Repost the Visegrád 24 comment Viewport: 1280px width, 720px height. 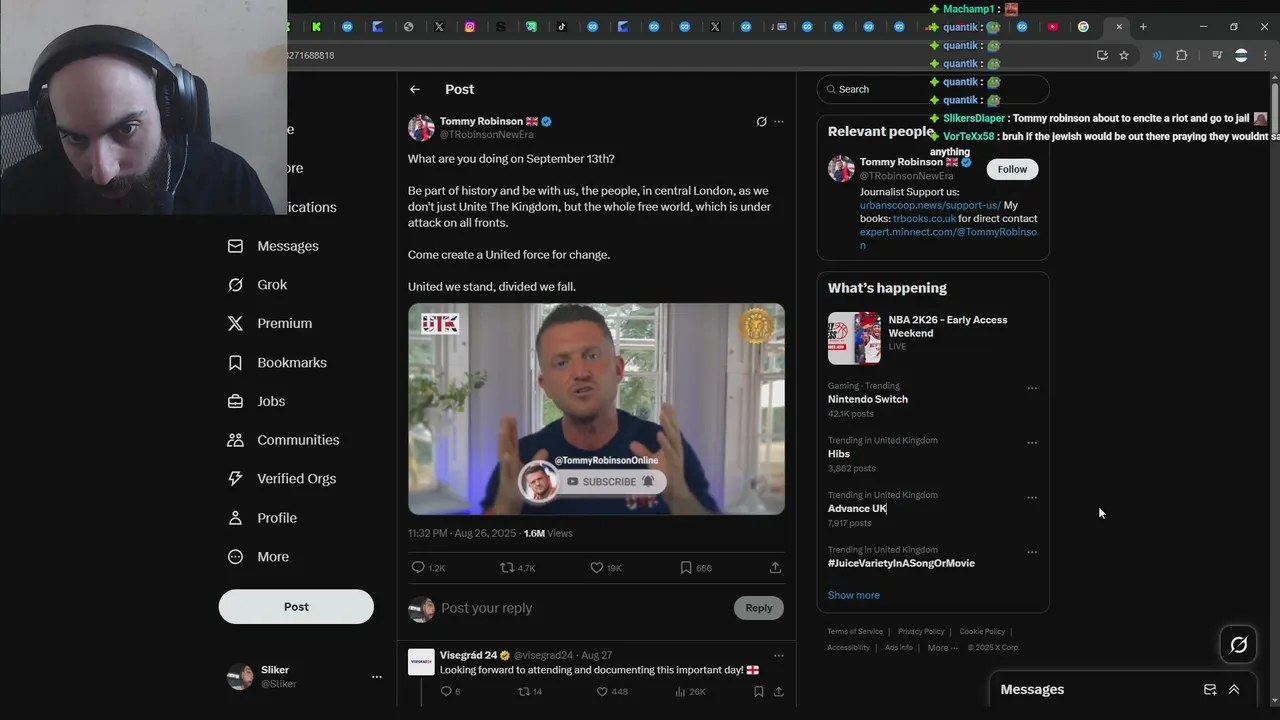click(523, 691)
